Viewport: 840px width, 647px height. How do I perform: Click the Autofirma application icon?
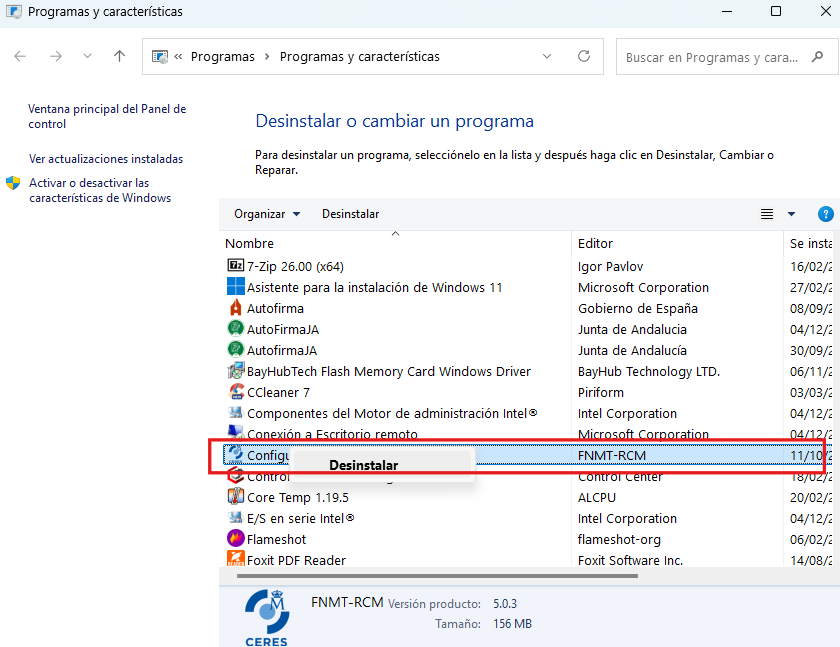[x=233, y=308]
